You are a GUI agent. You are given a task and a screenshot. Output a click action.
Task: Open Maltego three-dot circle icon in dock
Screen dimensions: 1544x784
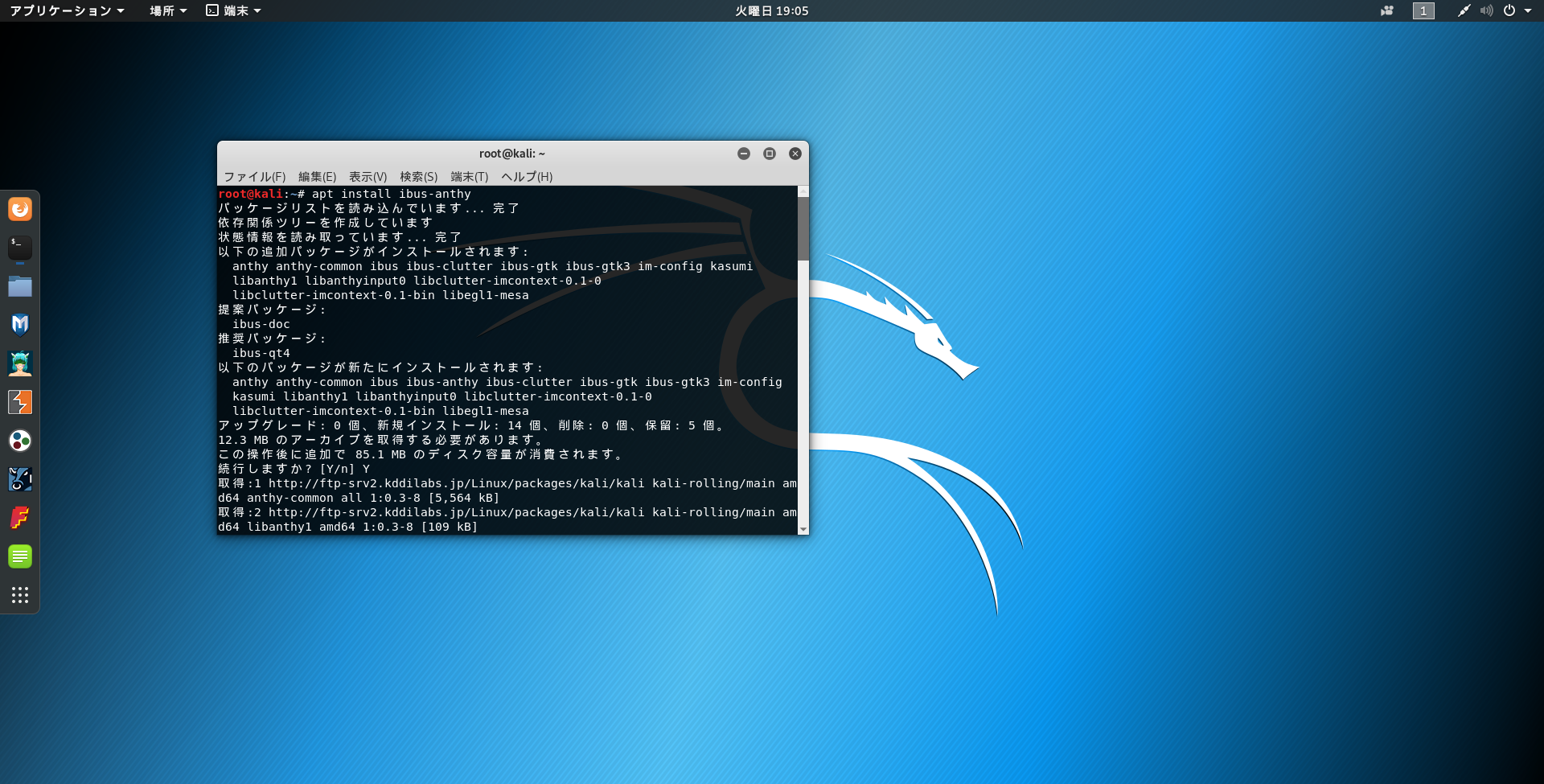(x=20, y=441)
